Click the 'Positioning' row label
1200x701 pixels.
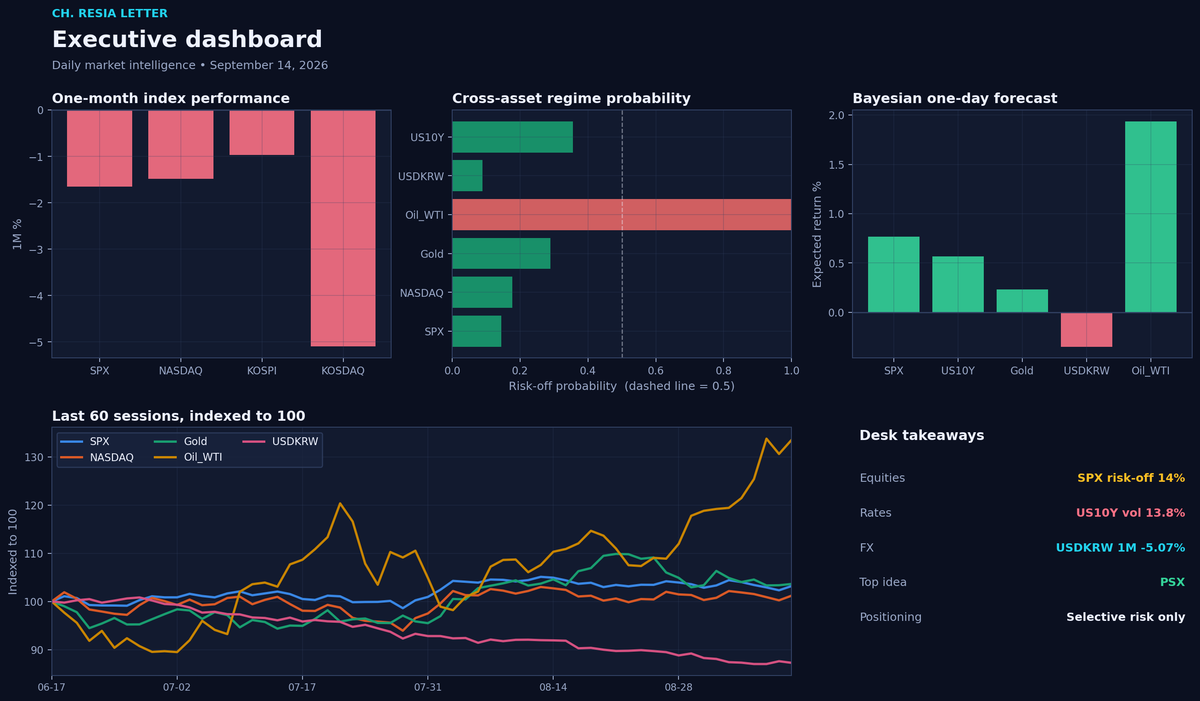pyautogui.click(x=892, y=617)
